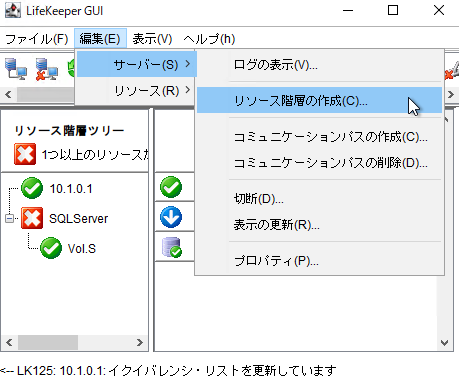Click tree panel horizontal scroll right arrow
459x377 pixels.
click(140, 342)
